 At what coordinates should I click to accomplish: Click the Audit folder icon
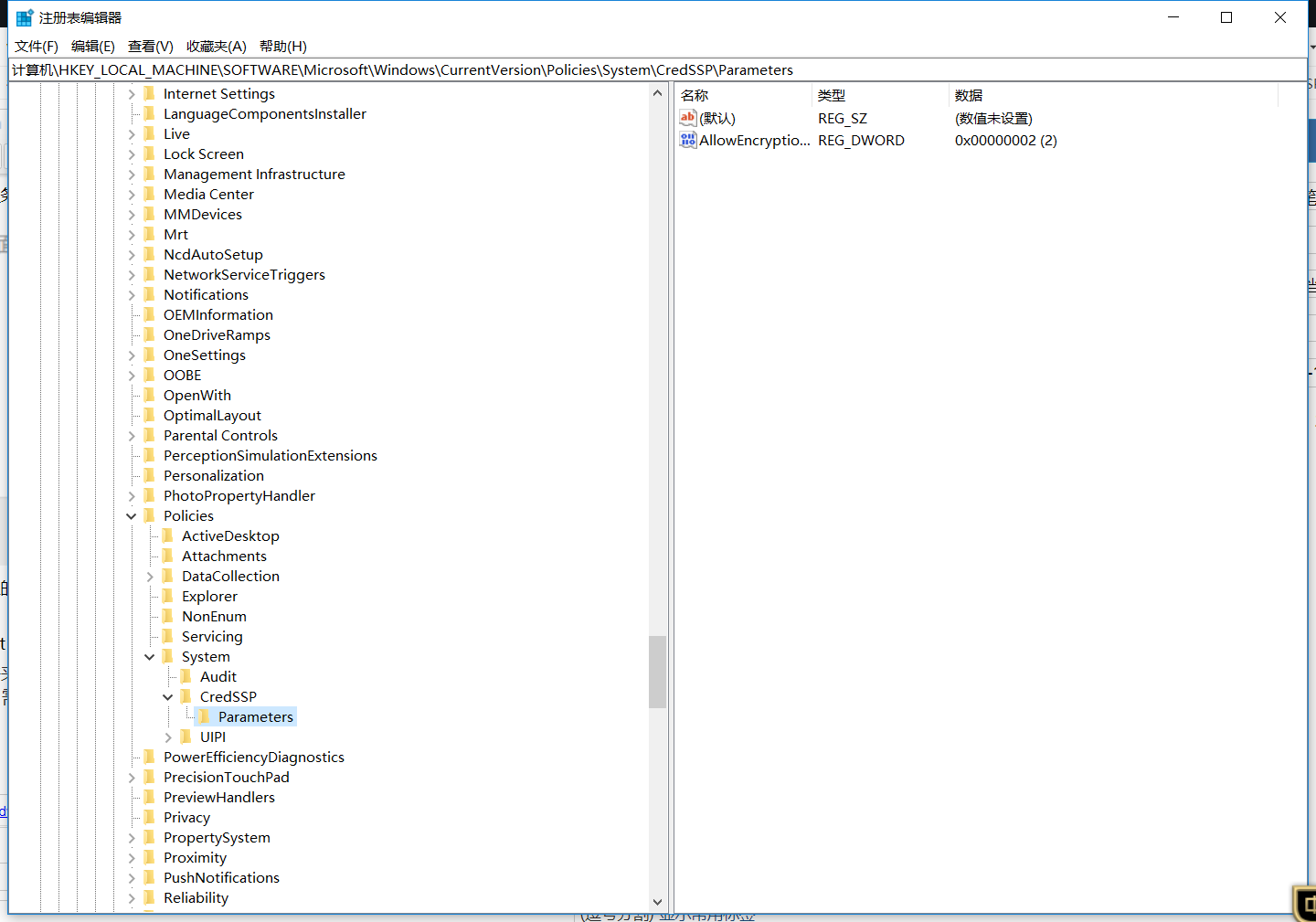[186, 676]
